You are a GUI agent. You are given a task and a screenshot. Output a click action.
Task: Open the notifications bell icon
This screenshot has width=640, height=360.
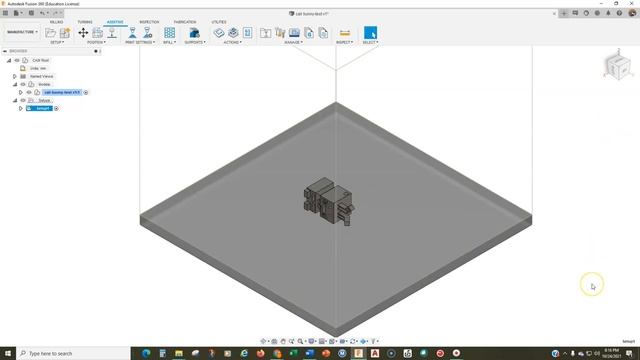[x=608, y=13]
